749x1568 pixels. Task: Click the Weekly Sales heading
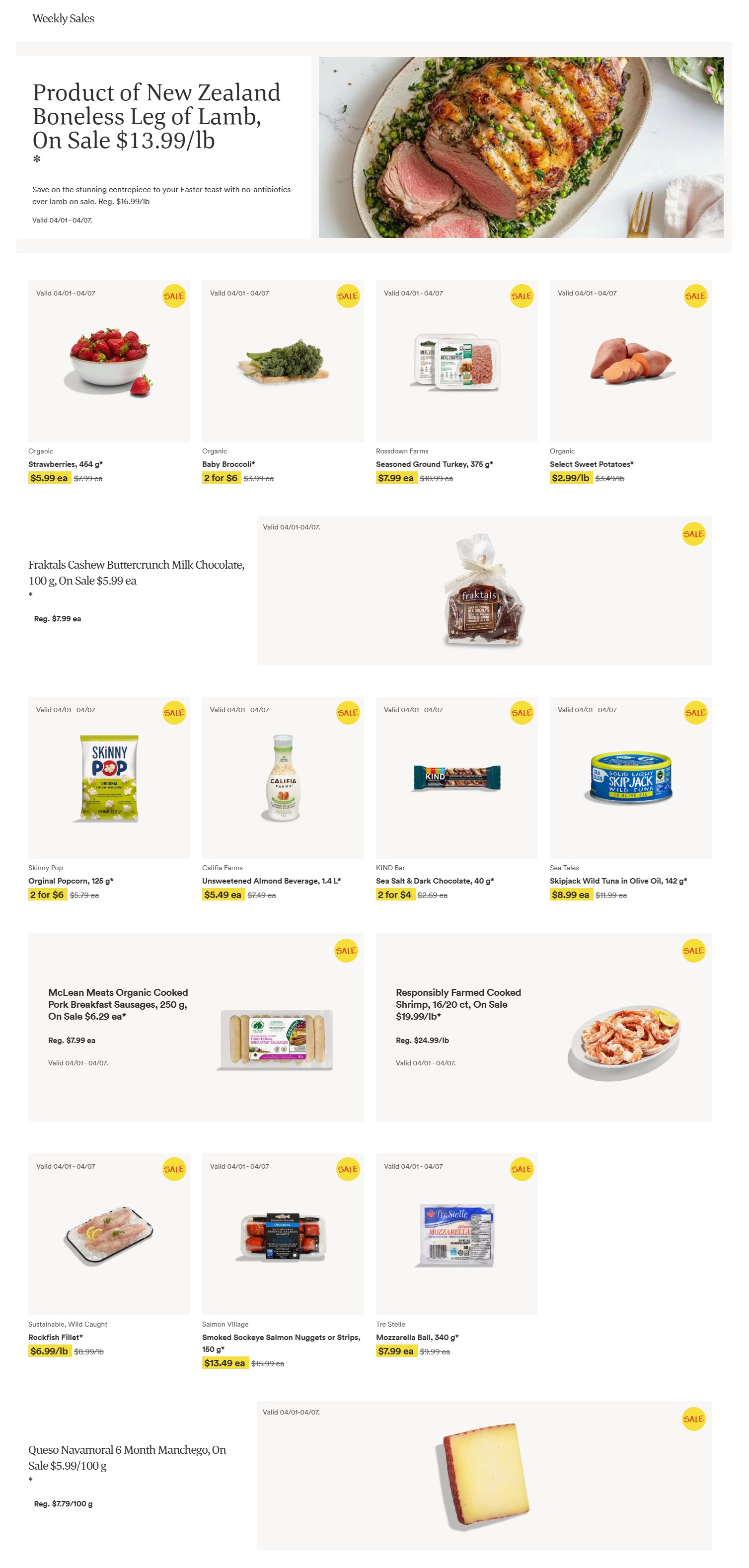tap(64, 18)
